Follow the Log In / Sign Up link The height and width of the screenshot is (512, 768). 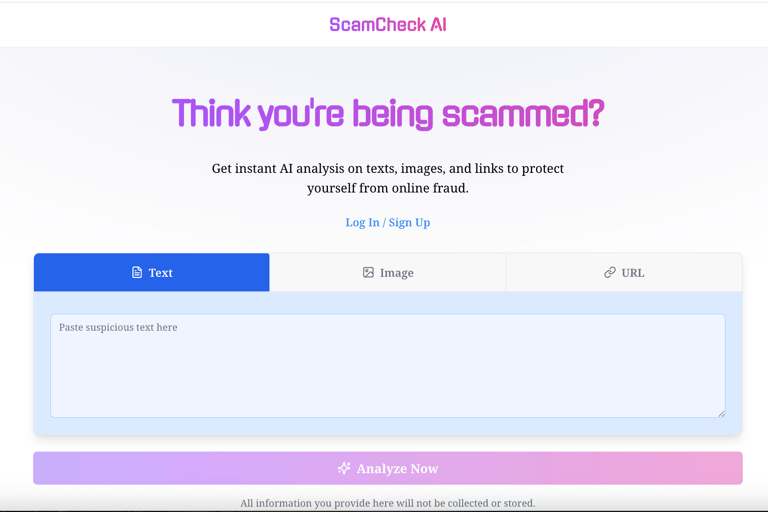[x=388, y=222]
